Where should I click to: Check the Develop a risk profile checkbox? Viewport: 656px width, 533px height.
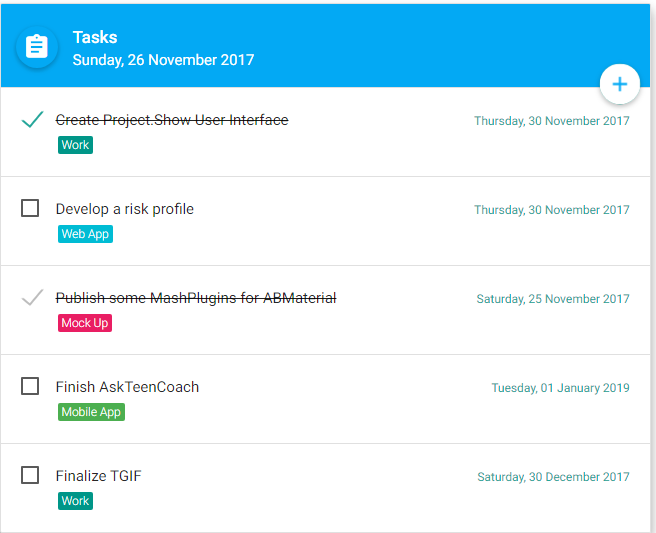click(x=30, y=208)
